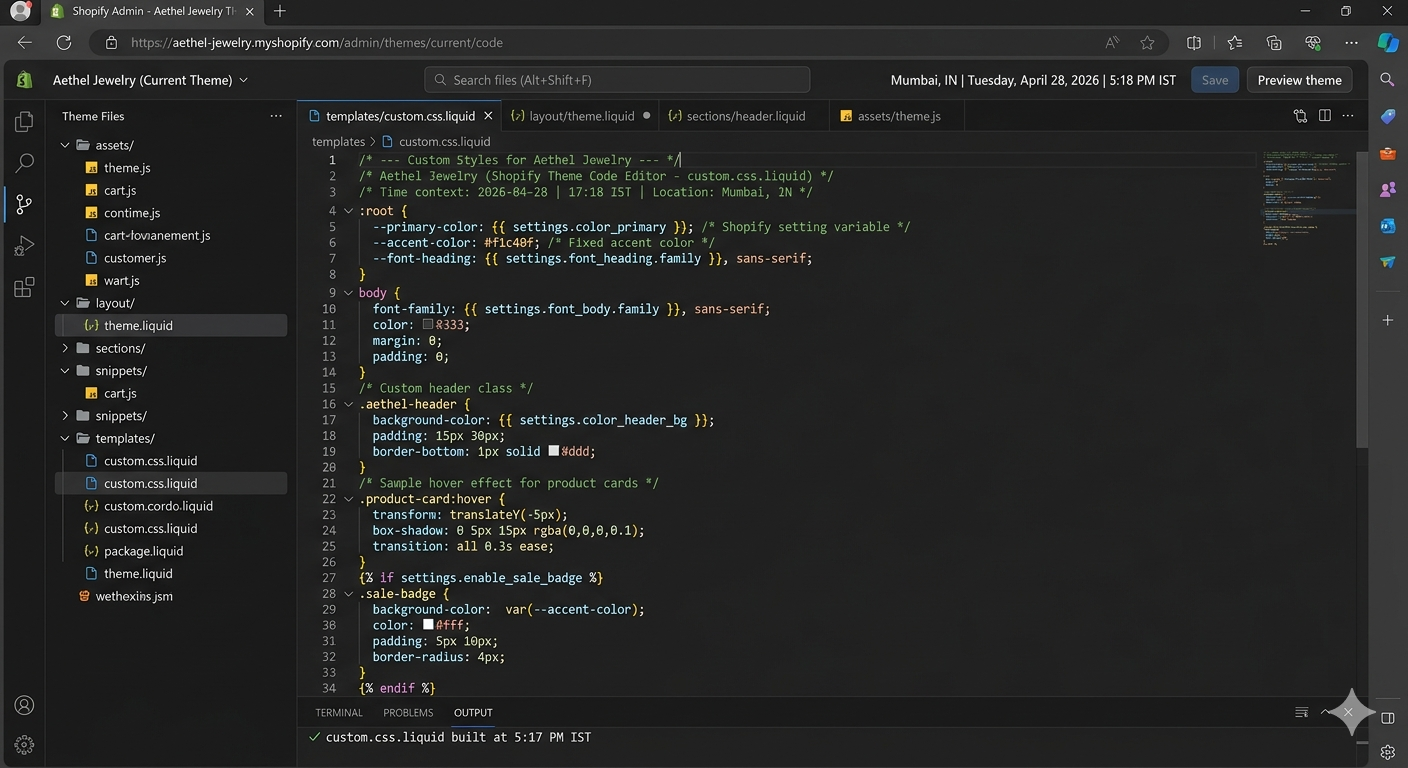The image size is (1408, 768).
Task: Open browser Collections
Action: pyautogui.click(x=1274, y=43)
